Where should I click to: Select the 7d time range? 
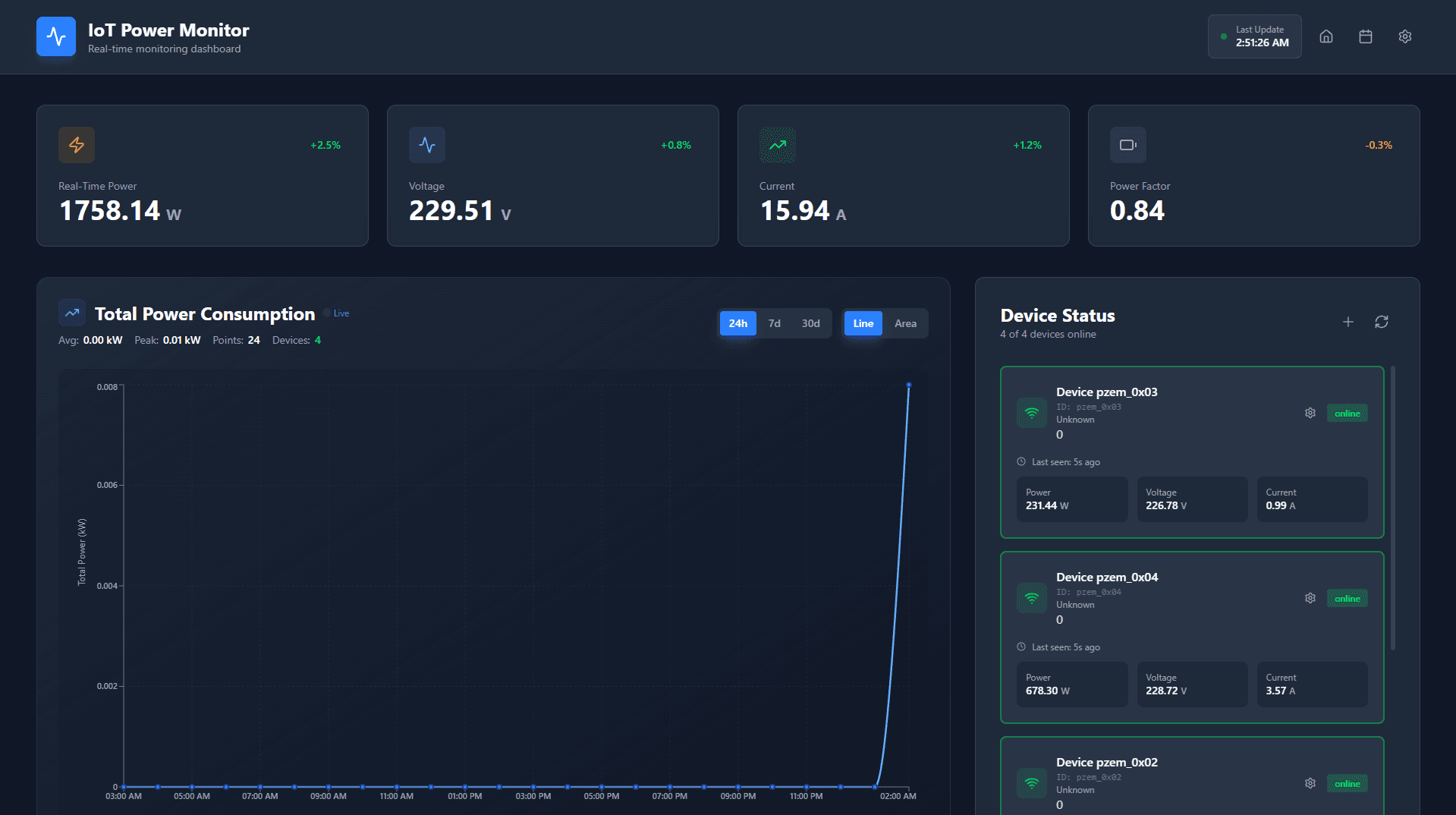[x=775, y=323]
